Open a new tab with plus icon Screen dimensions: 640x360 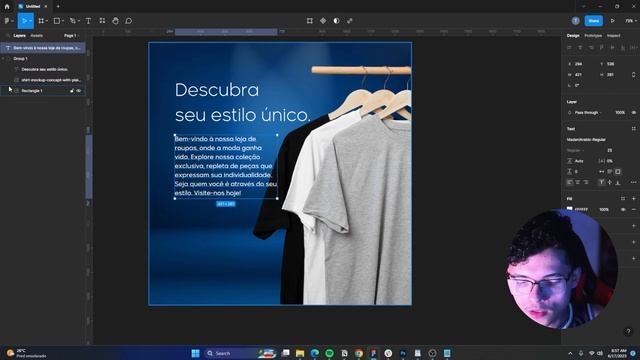coord(58,7)
